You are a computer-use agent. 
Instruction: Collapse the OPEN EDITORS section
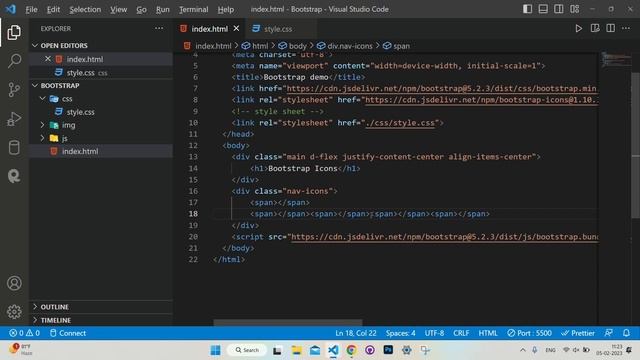[x=35, y=45]
